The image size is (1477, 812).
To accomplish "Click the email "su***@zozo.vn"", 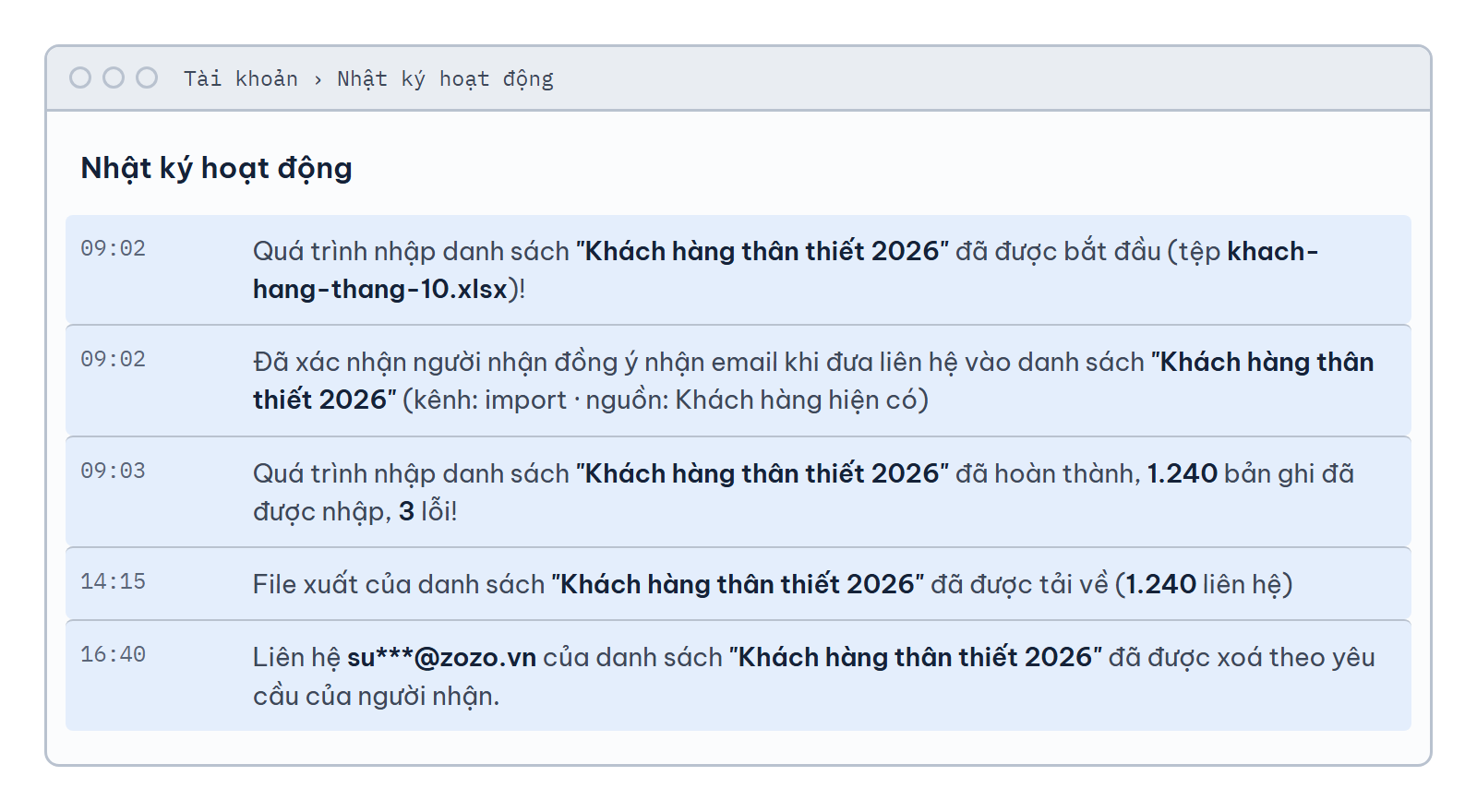I will (x=441, y=657).
